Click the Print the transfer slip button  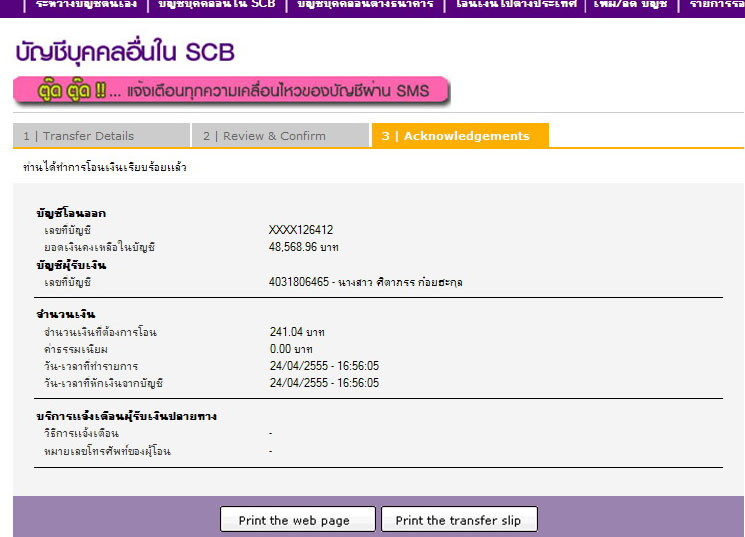(459, 519)
